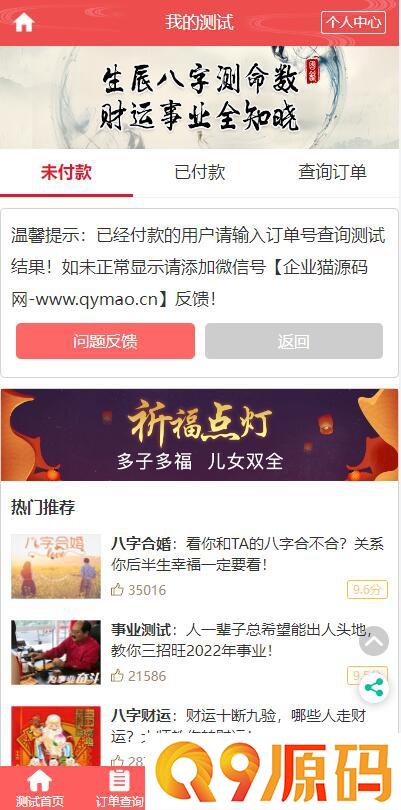
Task: Open the 生辰八字测命数 top banner
Action: (x=199, y=98)
